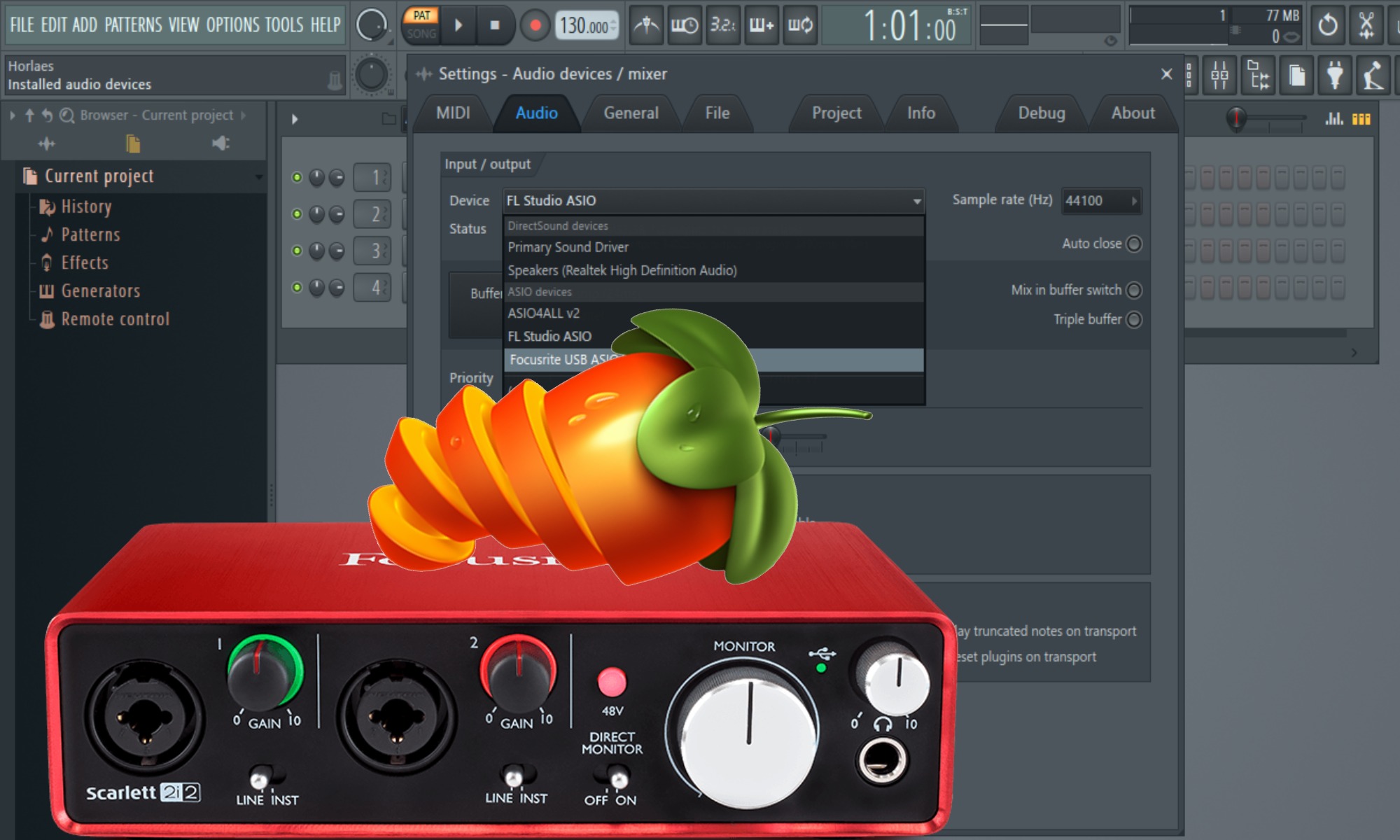Toggle the Auto close option
The height and width of the screenshot is (840, 1400).
1134,244
